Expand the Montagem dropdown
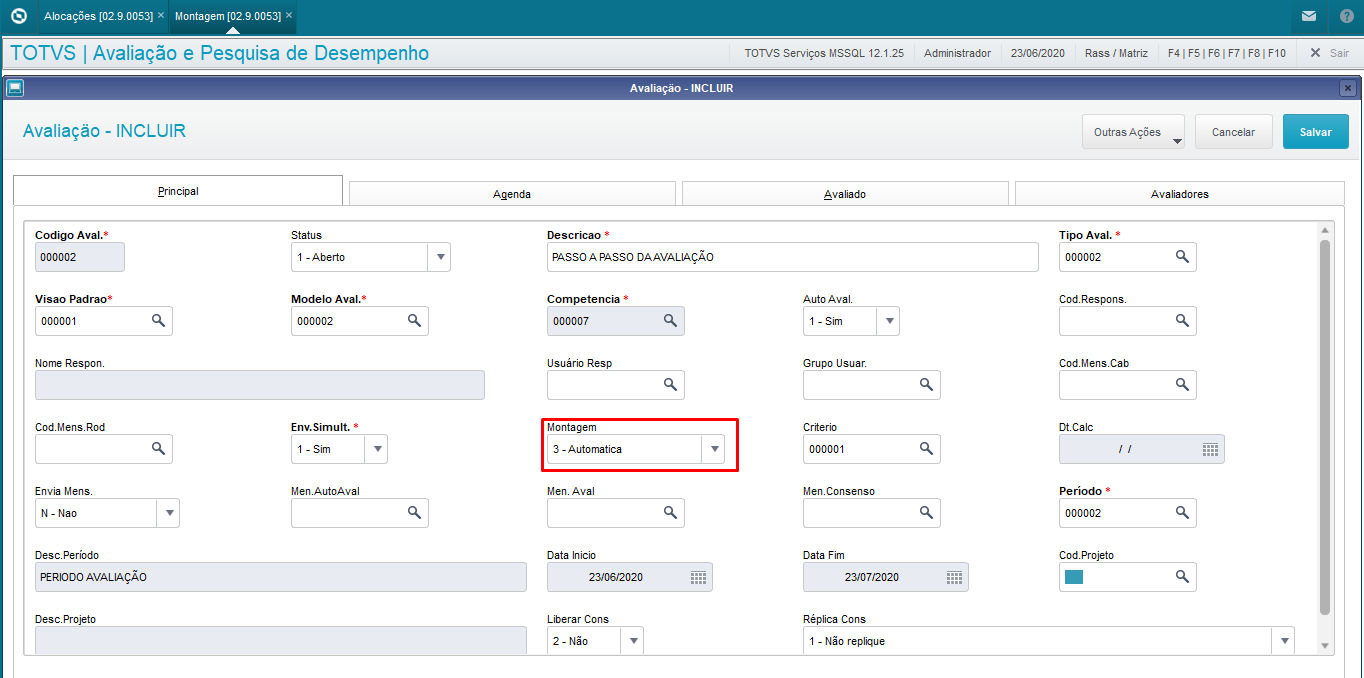This screenshot has height=678, width=1364. [x=714, y=449]
